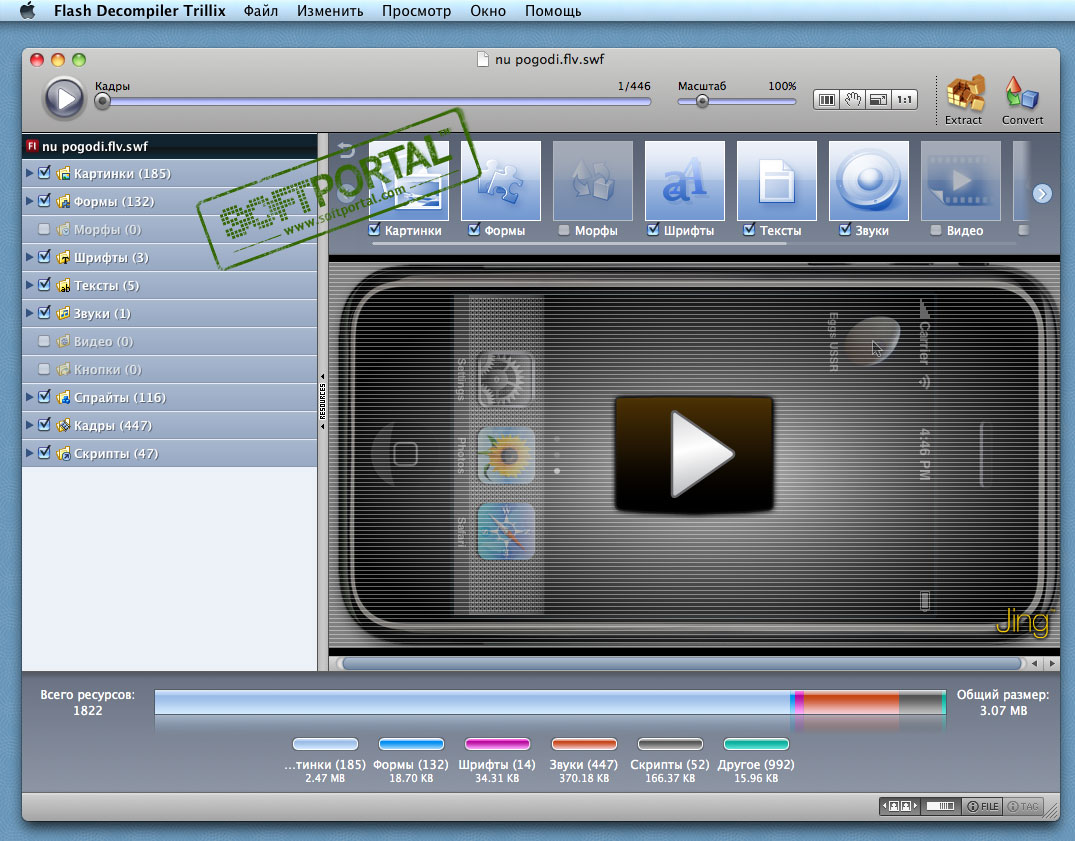The width and height of the screenshot is (1075, 841).
Task: Expand the Спрайты (116) tree node
Action: click(x=29, y=397)
